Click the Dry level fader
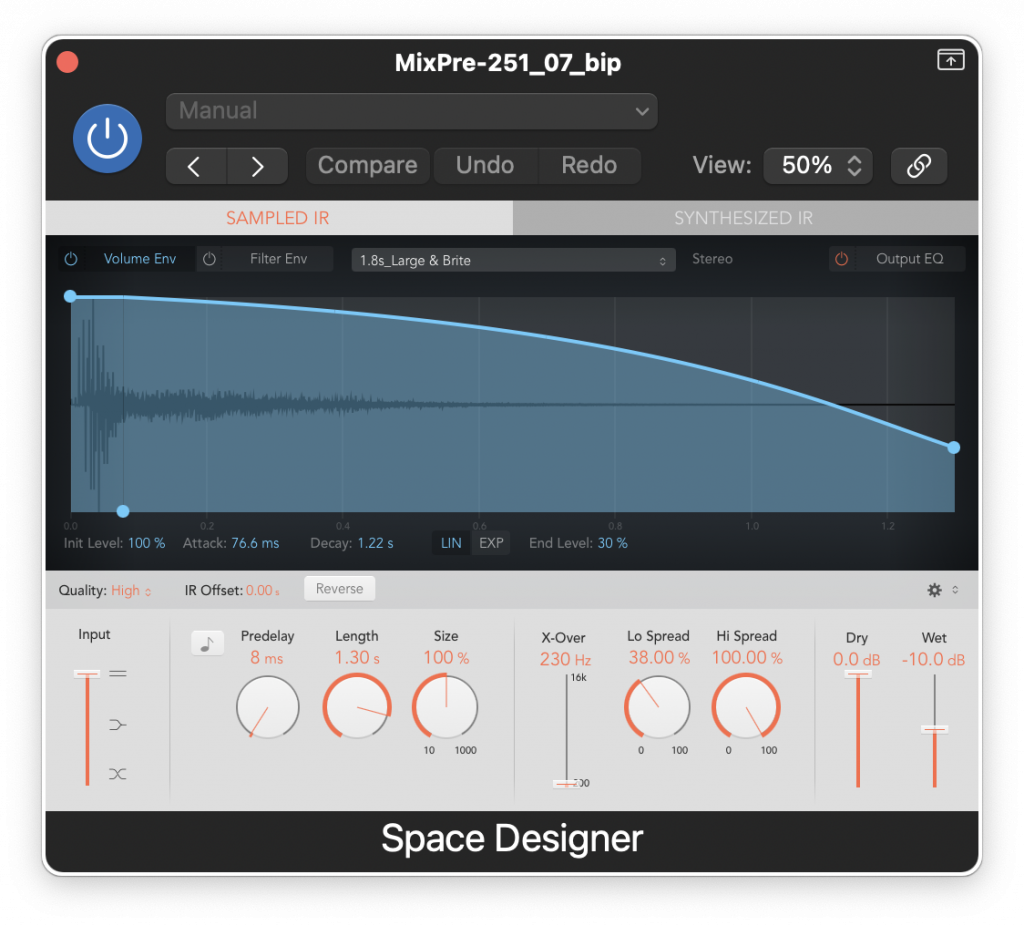Screen dimensions: 1024x926 (x=857, y=730)
